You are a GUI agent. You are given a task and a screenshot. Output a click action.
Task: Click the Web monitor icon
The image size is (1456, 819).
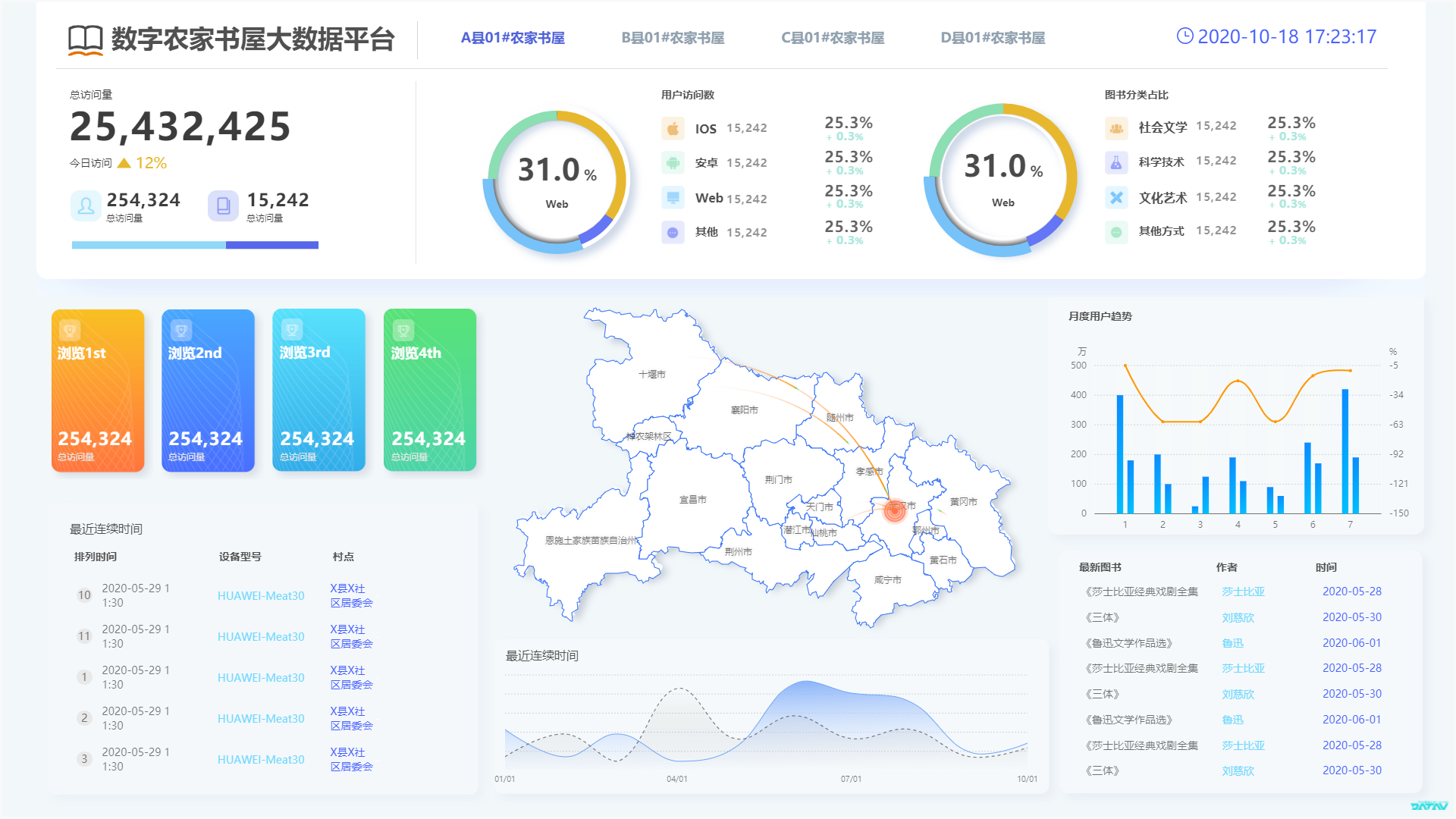click(x=673, y=197)
